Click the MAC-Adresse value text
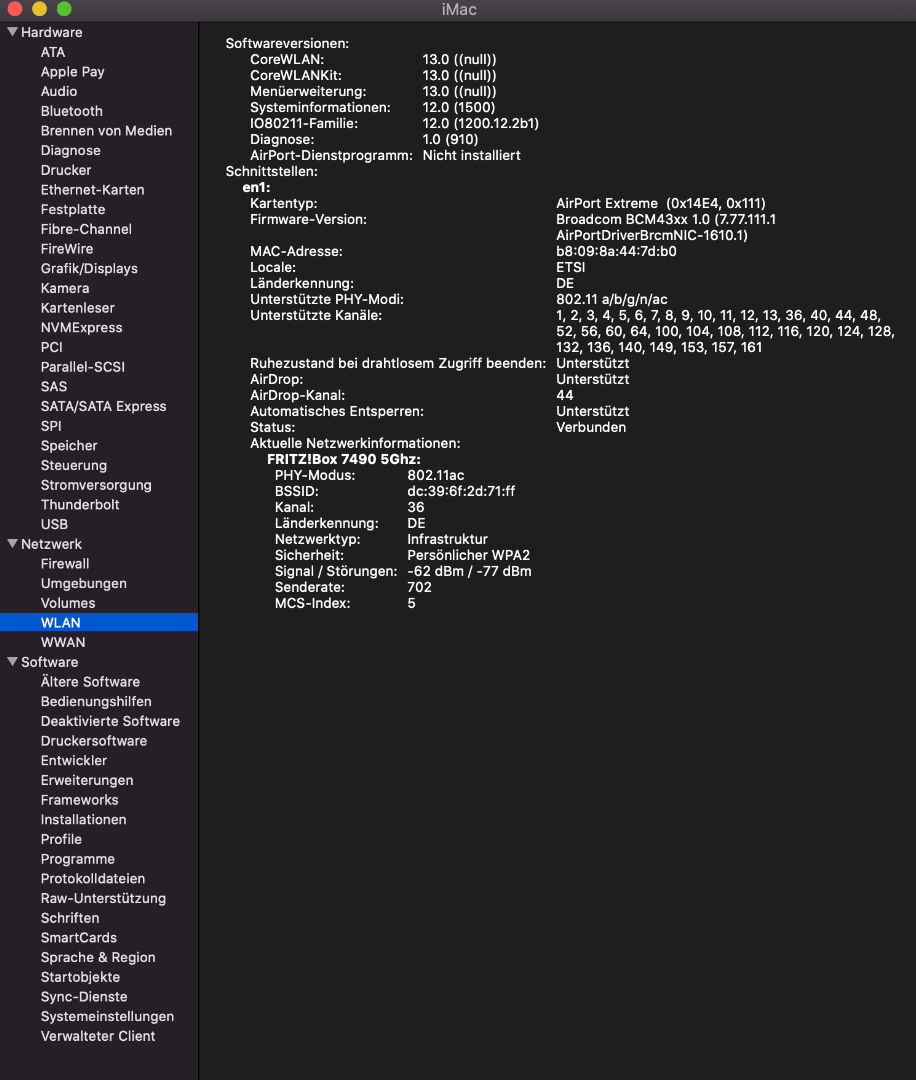 (x=616, y=251)
